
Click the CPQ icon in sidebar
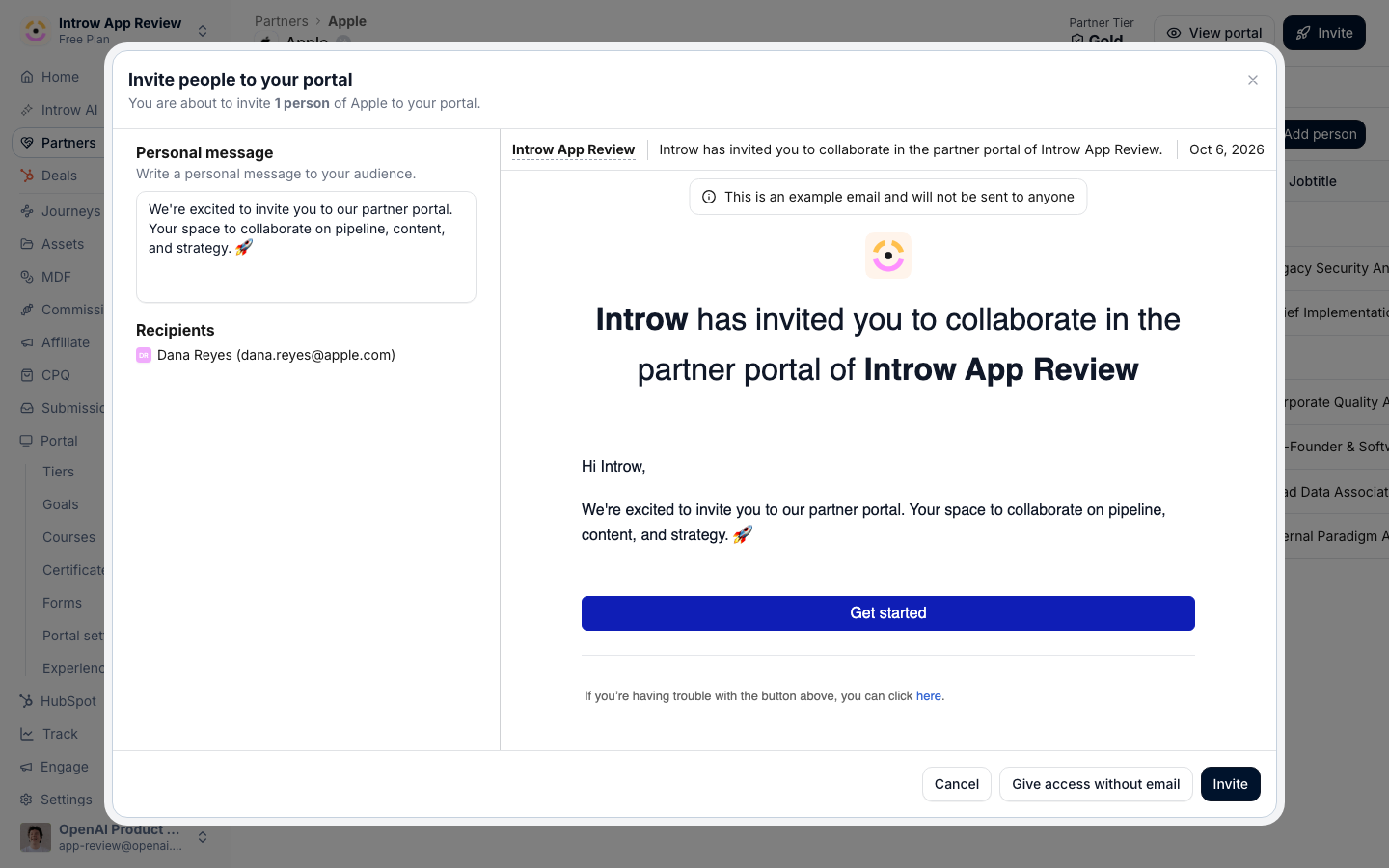[27, 375]
